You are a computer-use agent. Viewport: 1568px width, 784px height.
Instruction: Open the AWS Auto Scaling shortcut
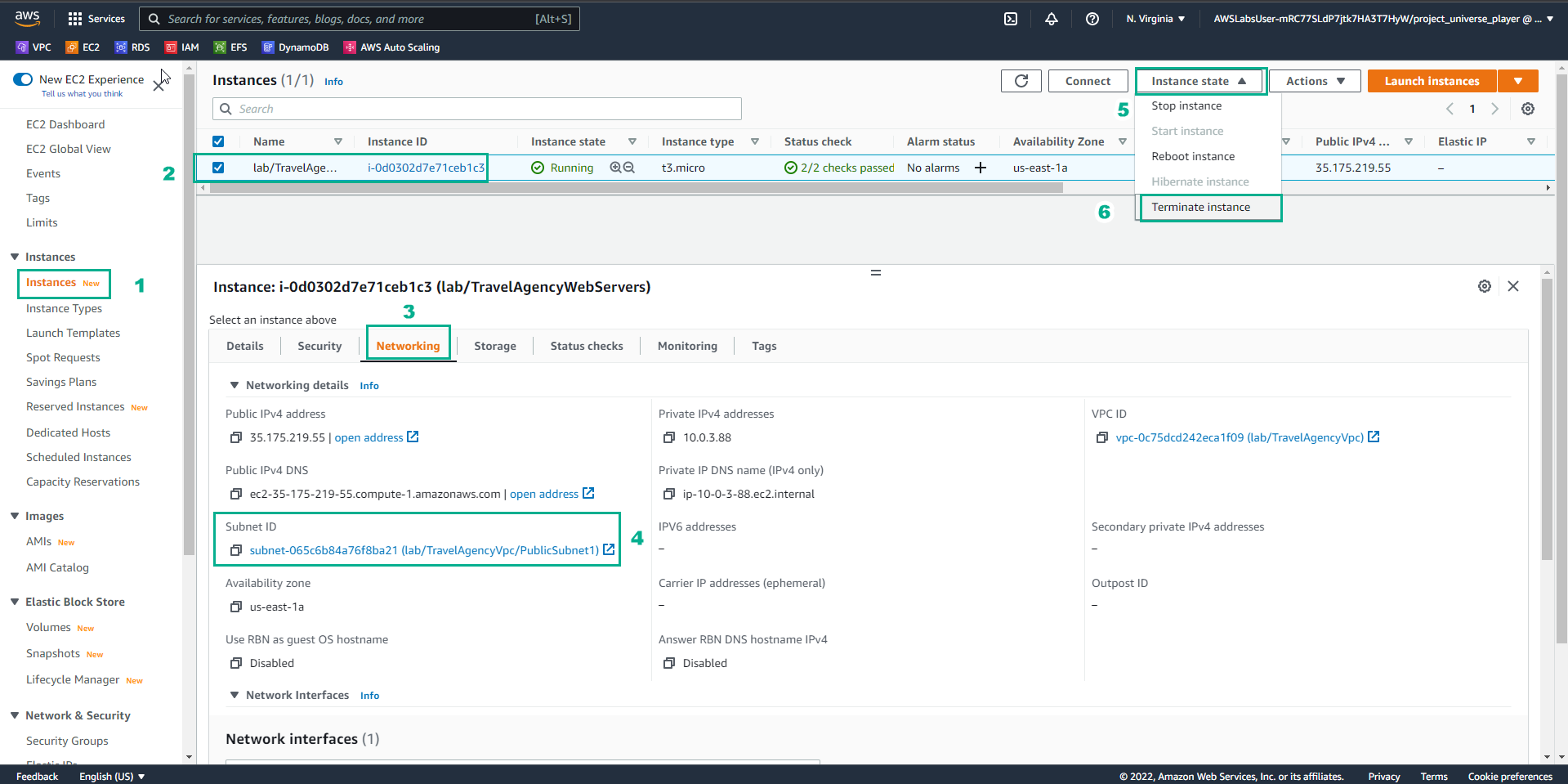(391, 47)
